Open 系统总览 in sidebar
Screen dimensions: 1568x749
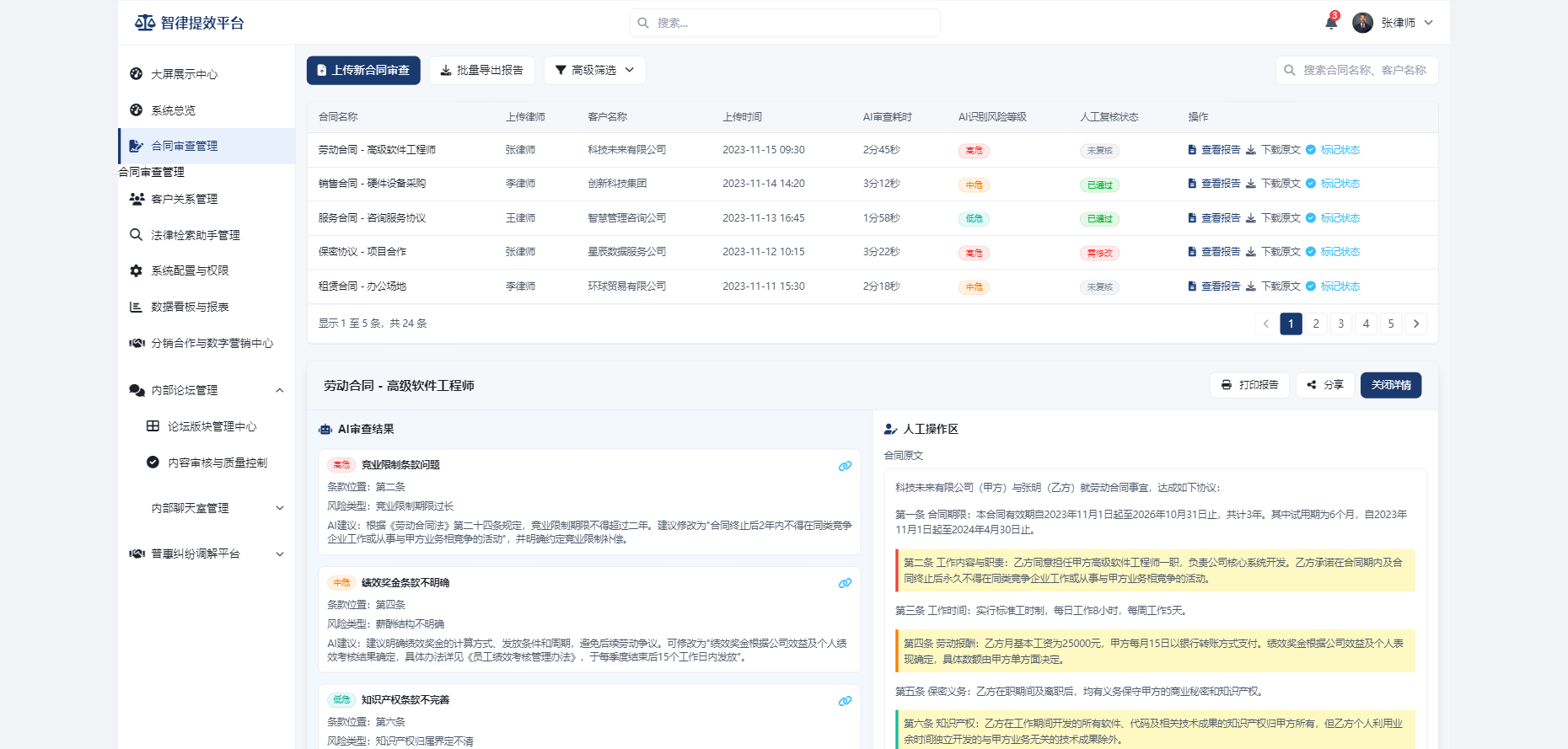coord(207,110)
